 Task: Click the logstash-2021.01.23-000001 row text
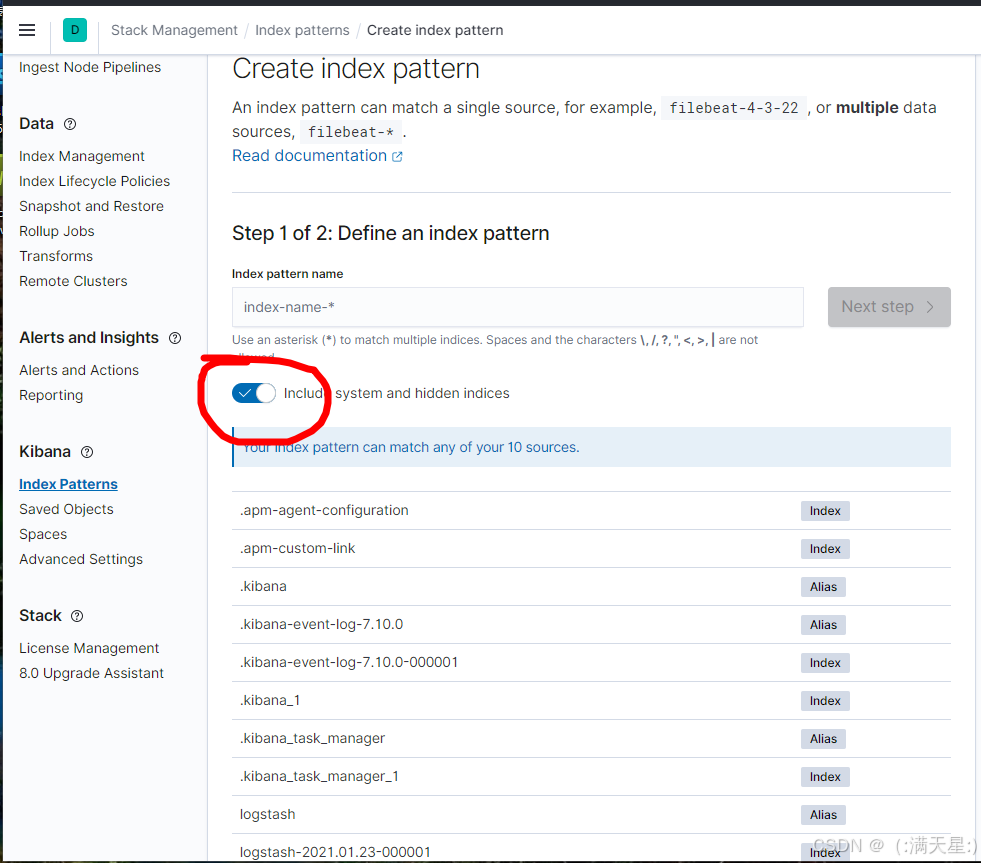pos(335,852)
